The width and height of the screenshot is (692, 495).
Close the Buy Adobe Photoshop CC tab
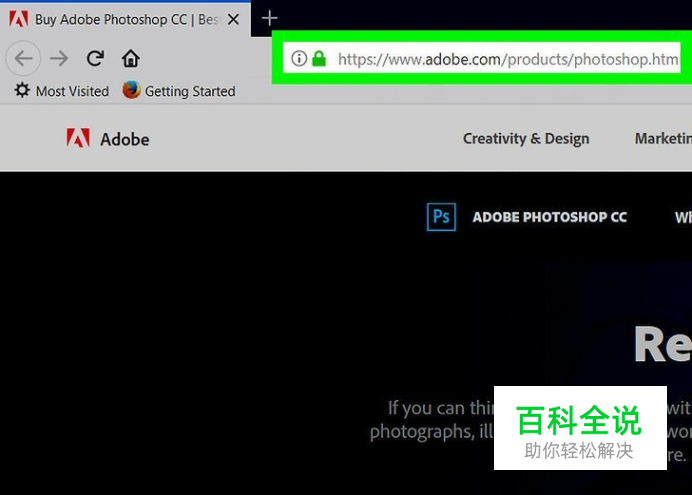coord(233,19)
